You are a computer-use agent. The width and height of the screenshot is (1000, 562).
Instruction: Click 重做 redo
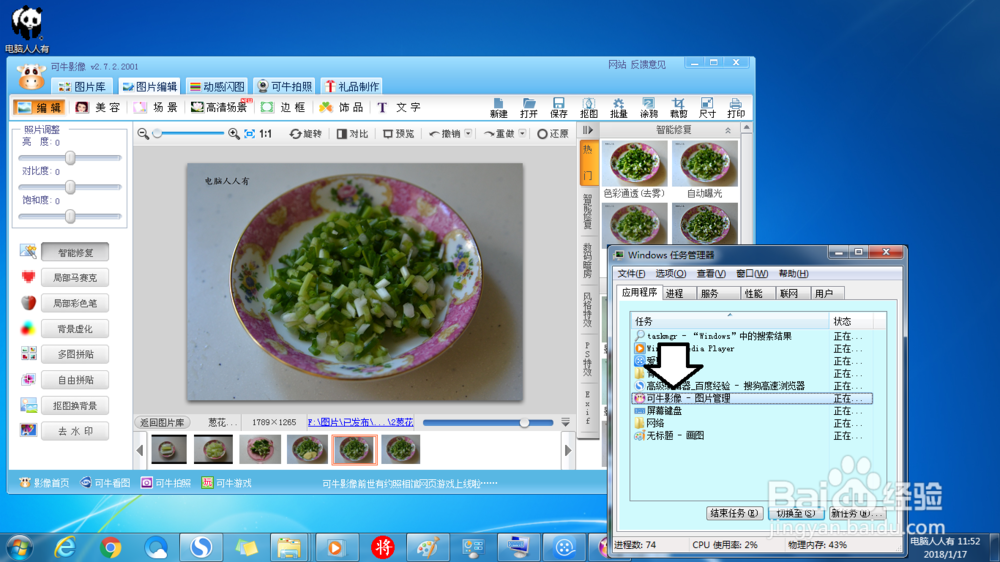[x=499, y=134]
